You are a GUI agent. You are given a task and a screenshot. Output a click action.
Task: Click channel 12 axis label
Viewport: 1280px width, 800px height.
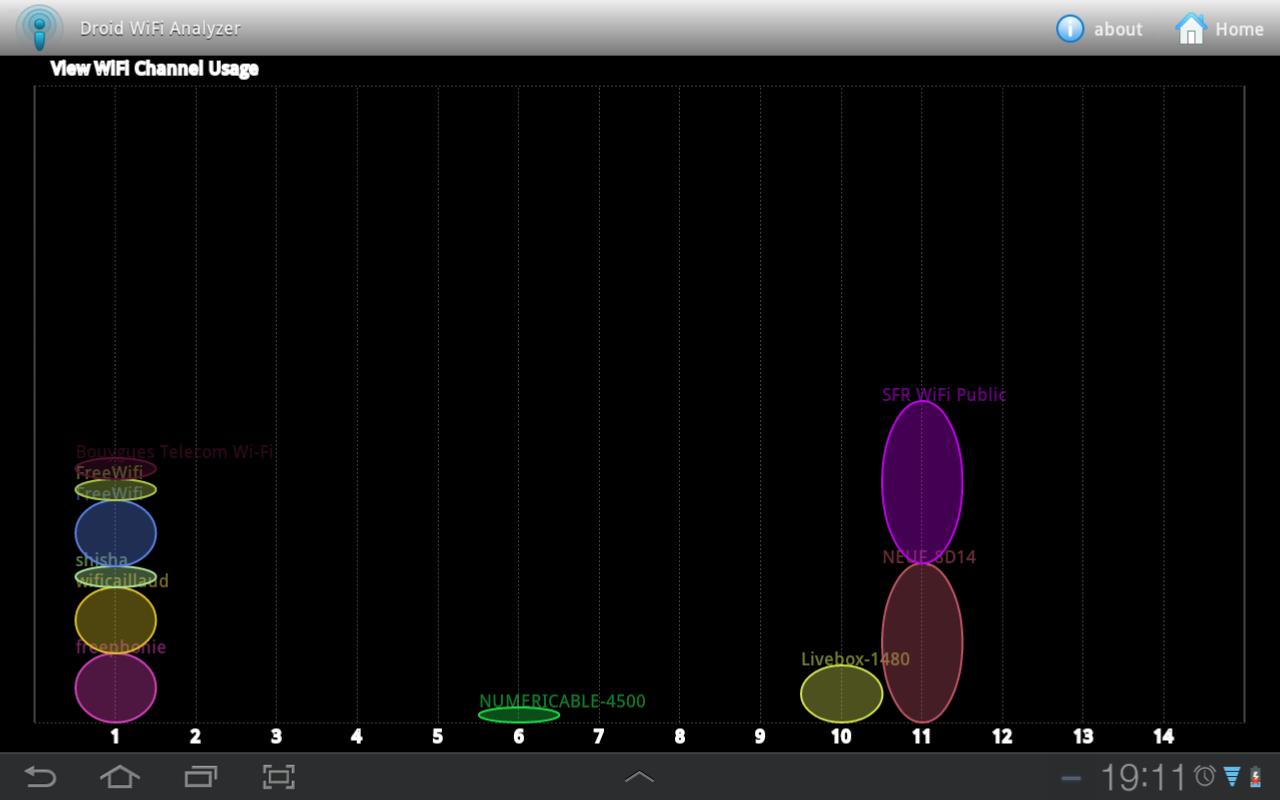click(1002, 737)
